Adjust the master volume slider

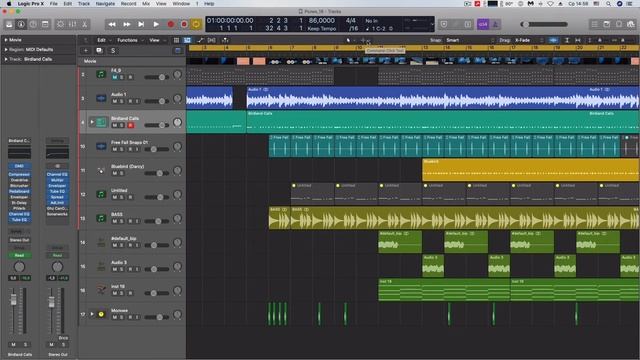544,24
